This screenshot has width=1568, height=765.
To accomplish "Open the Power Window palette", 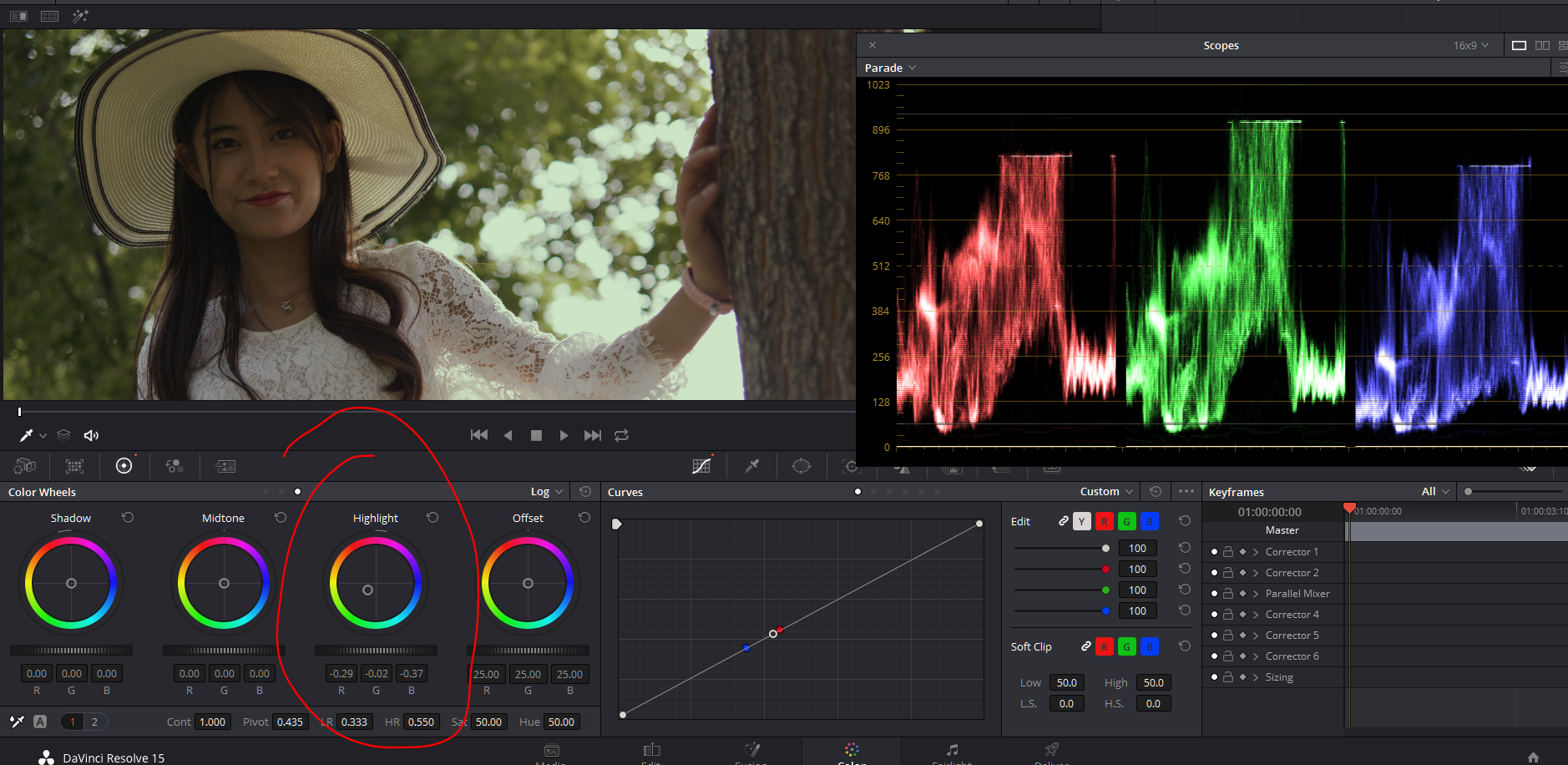I will [802, 466].
